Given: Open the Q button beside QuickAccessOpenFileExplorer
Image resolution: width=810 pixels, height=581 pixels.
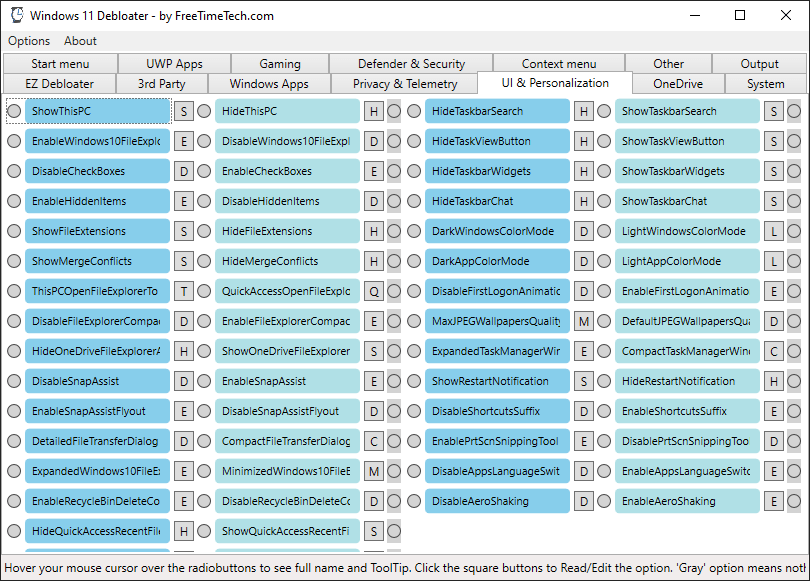Looking at the screenshot, I should 374,291.
